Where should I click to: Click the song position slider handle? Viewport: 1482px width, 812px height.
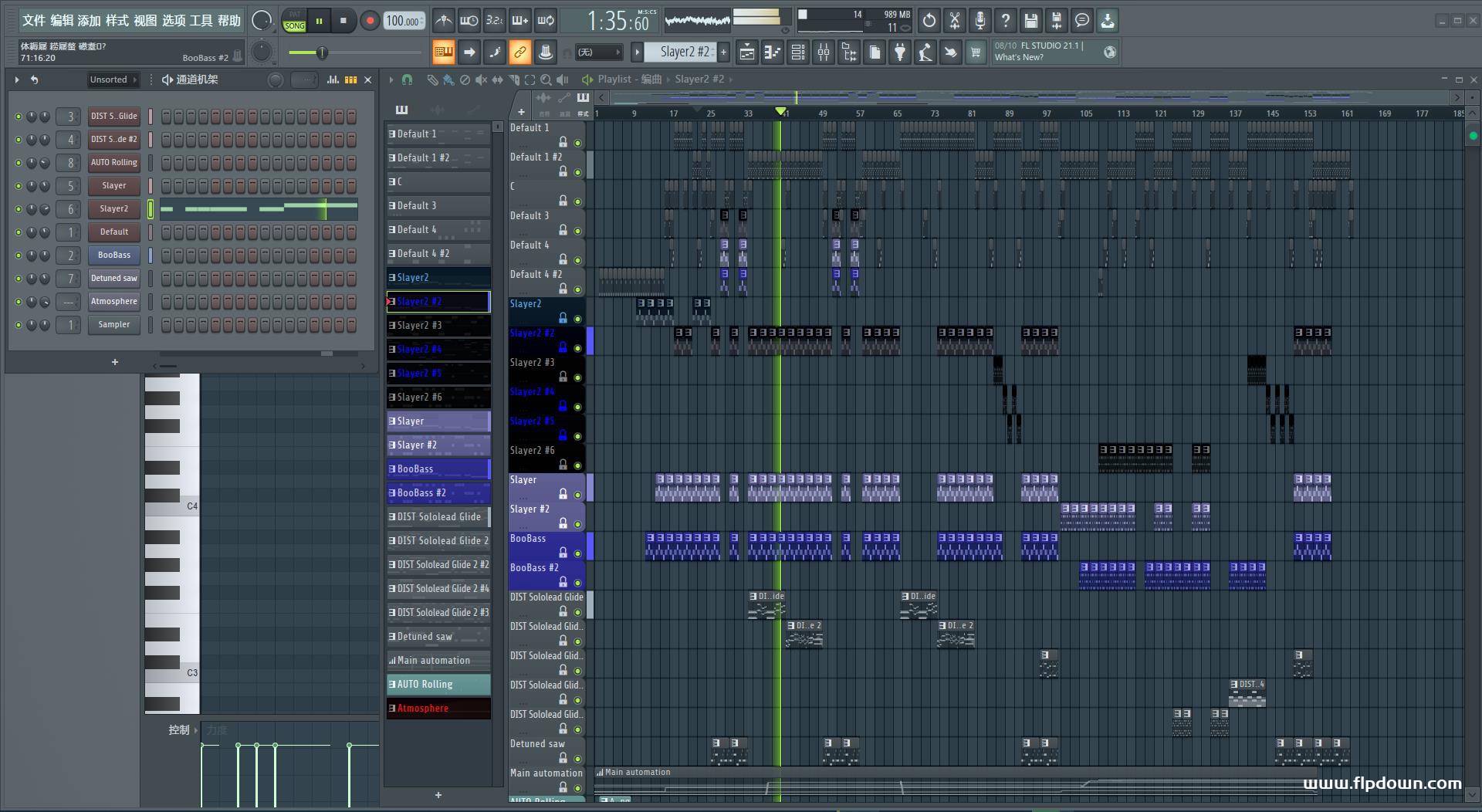[x=322, y=52]
